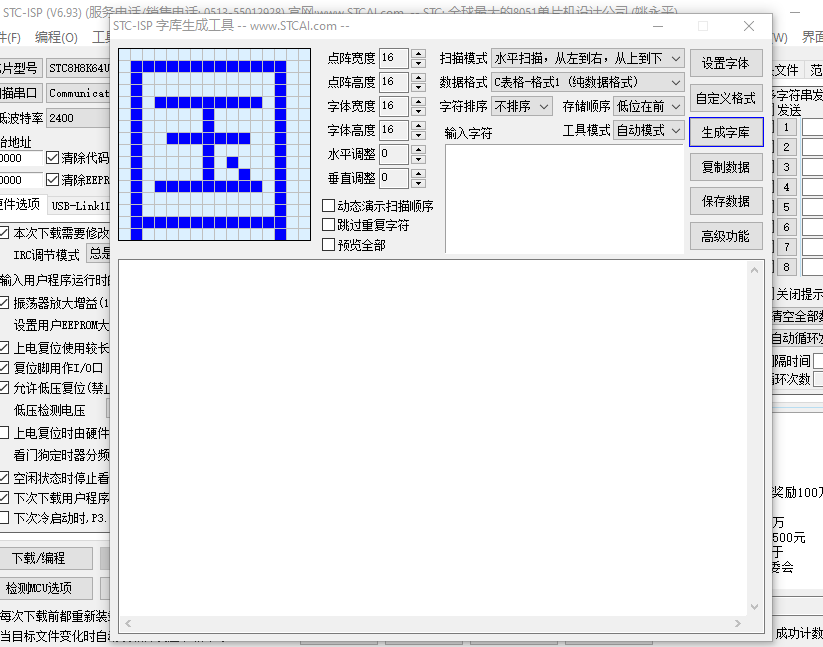Open the 设置字体 font dialog
Screen dimensions: 823x647
coord(726,63)
